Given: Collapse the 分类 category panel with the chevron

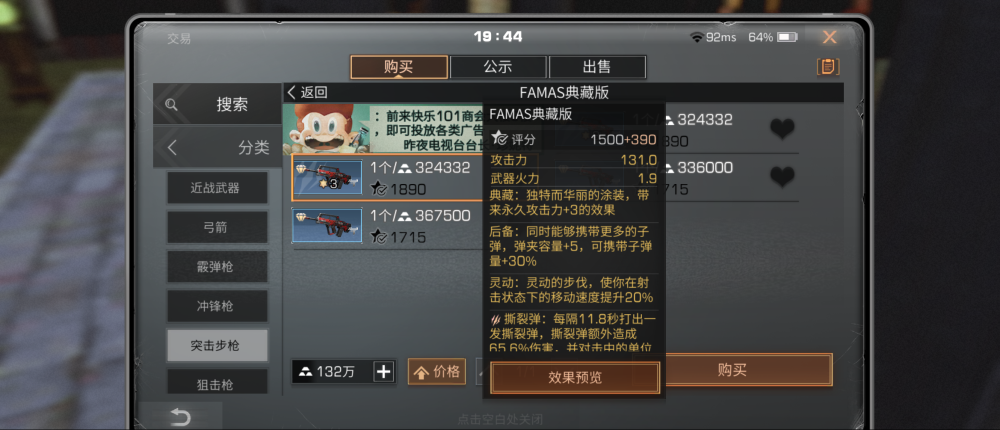Looking at the screenshot, I should (x=172, y=147).
